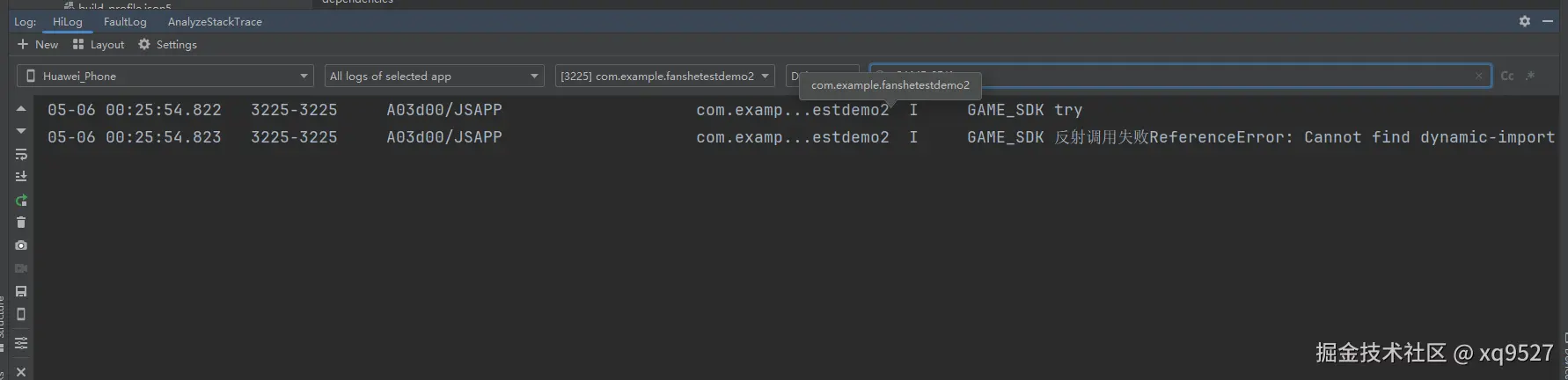
Task: Click the scroll to end icon
Action: 21,176
